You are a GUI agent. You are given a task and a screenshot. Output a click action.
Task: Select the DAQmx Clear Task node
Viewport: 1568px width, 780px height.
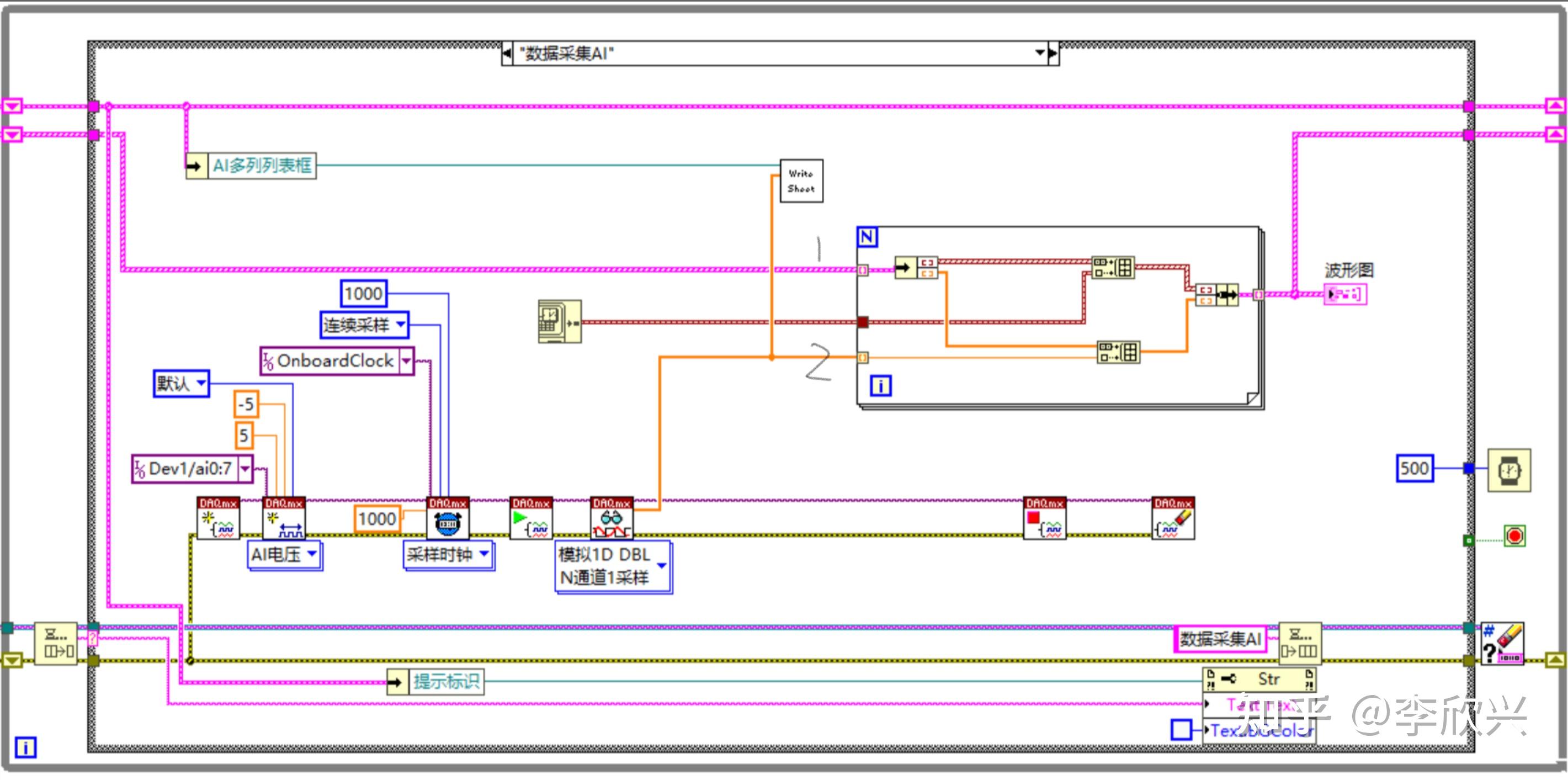click(1173, 518)
